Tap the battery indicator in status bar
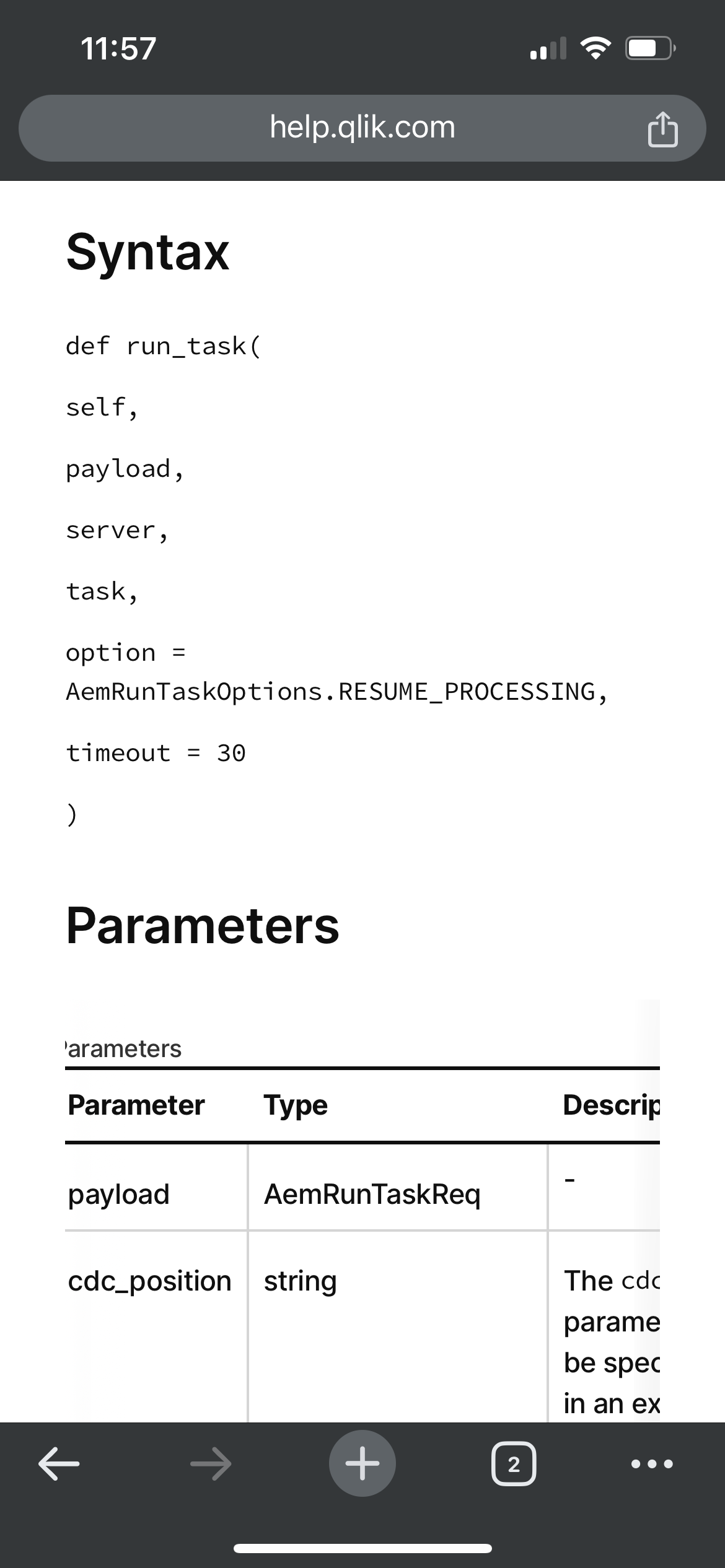The width and height of the screenshot is (725, 1568). click(x=649, y=48)
